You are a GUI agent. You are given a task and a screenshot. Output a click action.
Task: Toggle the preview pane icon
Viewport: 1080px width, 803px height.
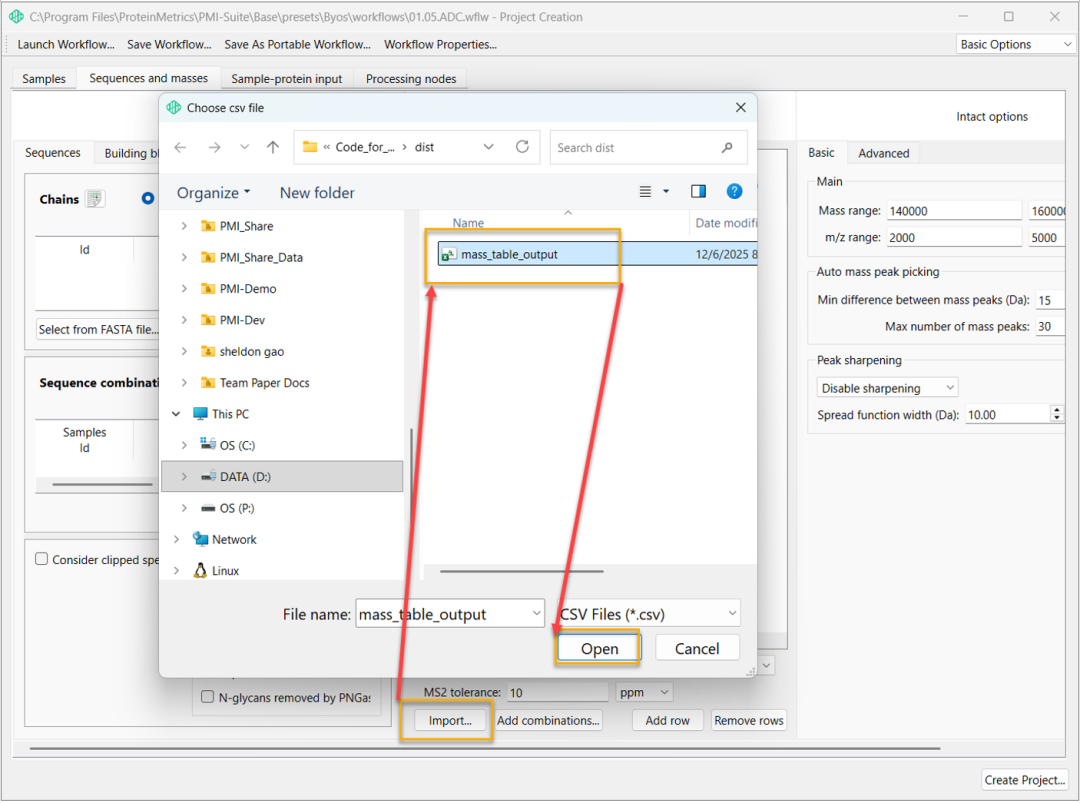click(x=698, y=192)
